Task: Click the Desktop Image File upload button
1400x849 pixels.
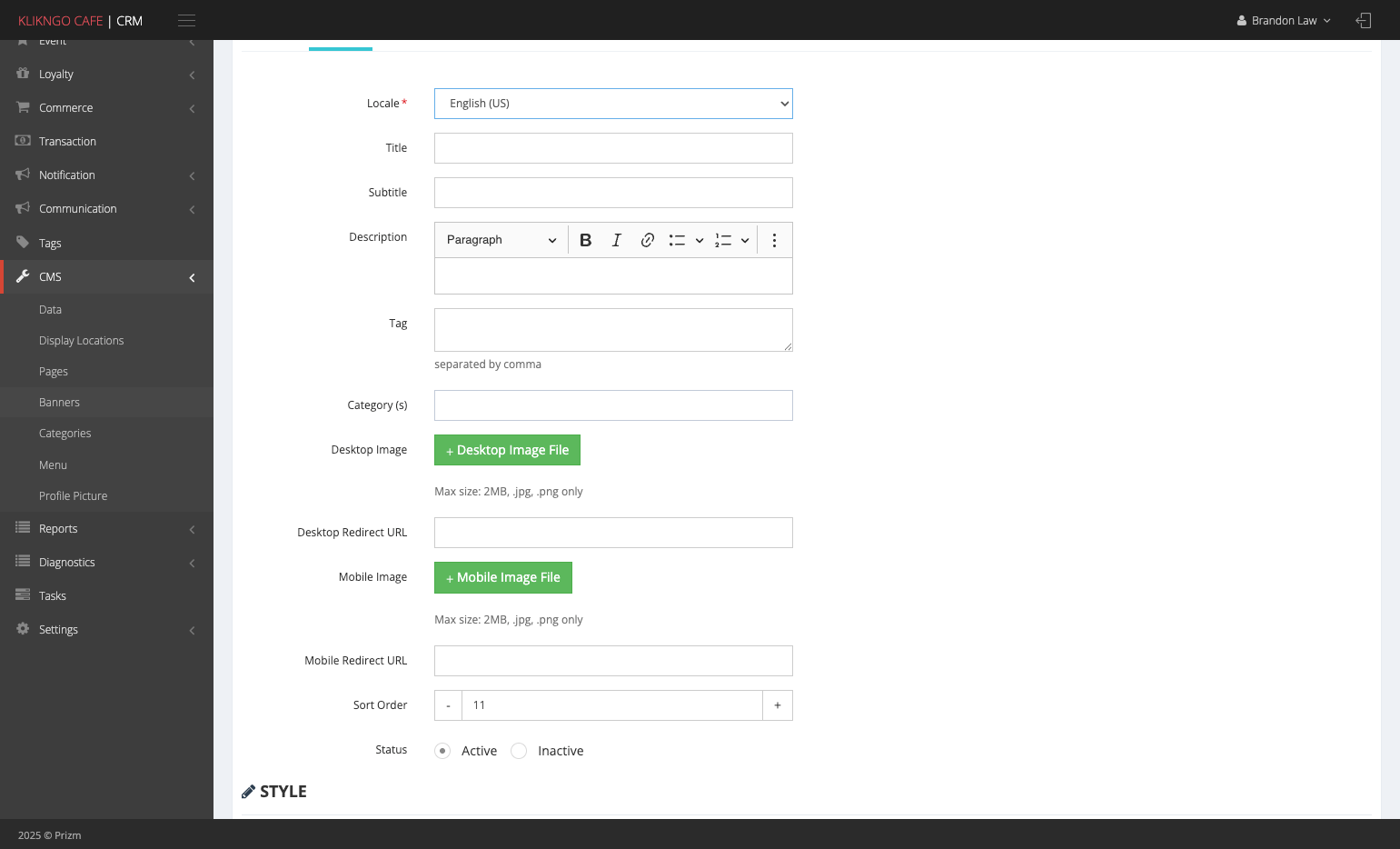Action: [x=507, y=450]
